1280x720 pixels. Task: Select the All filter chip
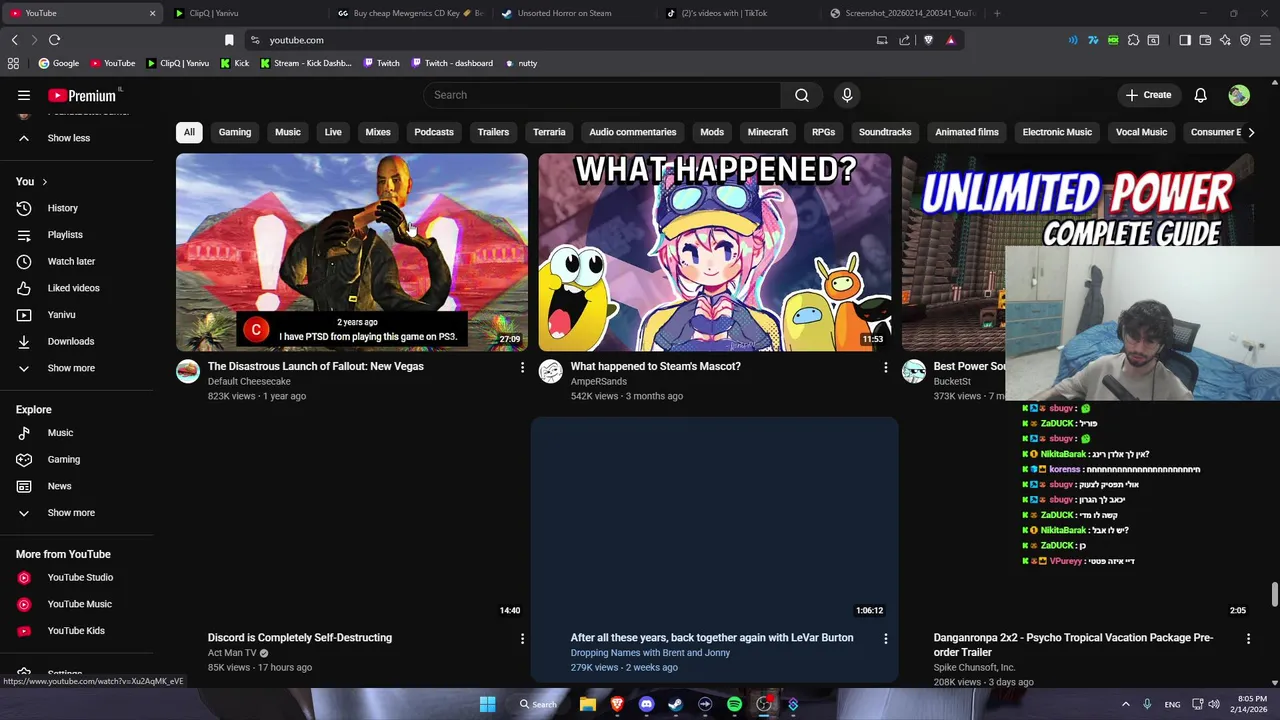(x=189, y=132)
